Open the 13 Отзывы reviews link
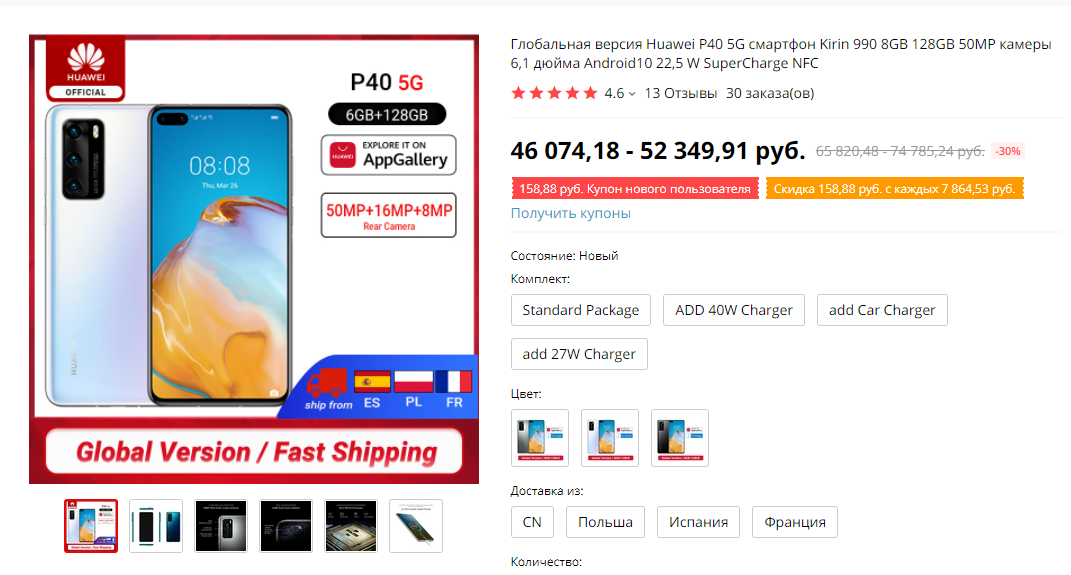The image size is (1071, 575). (680, 93)
